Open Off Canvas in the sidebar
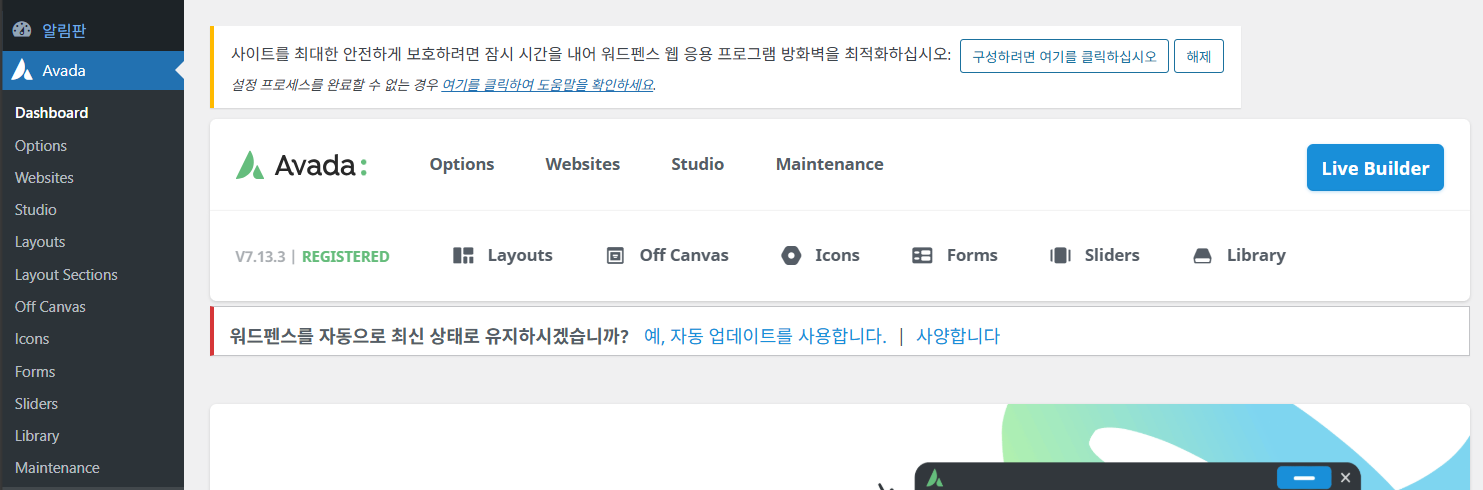Viewport: 1483px width, 490px height. pyautogui.click(x=50, y=306)
